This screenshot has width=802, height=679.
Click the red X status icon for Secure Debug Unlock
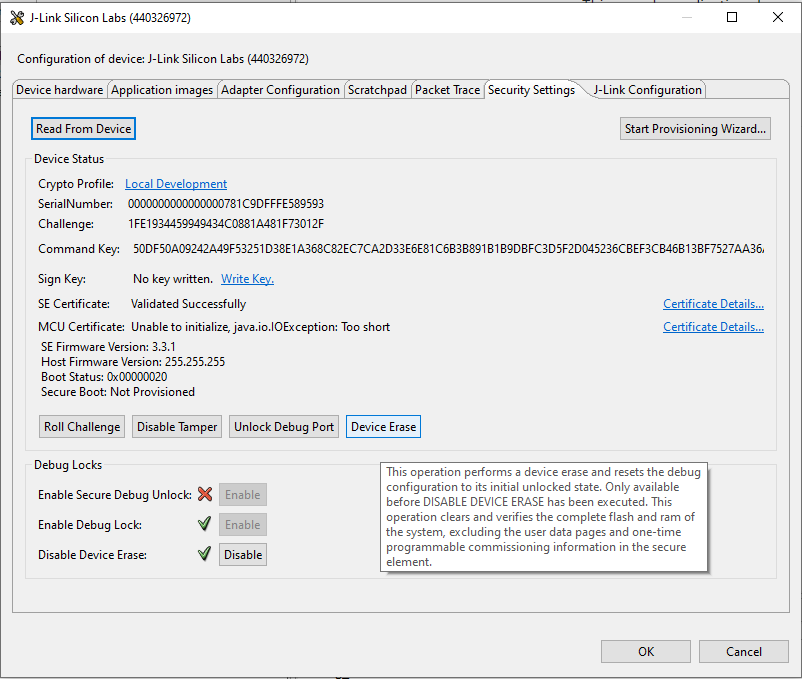pos(205,495)
